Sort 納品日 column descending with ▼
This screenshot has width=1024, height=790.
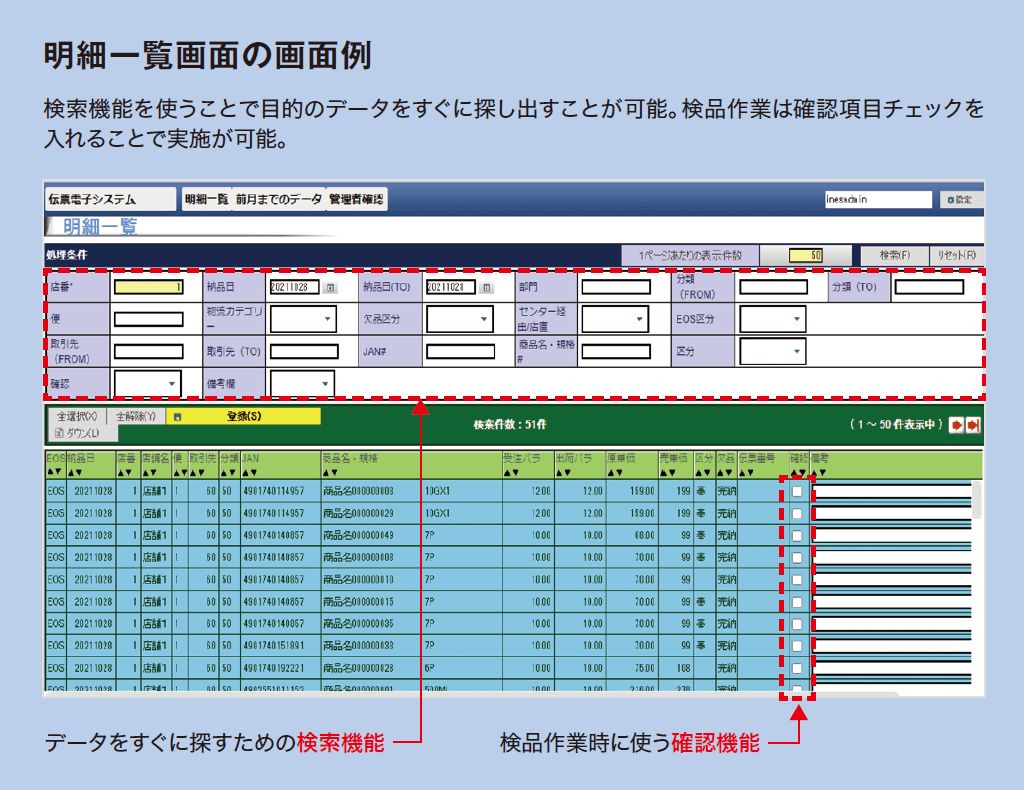[x=78, y=472]
